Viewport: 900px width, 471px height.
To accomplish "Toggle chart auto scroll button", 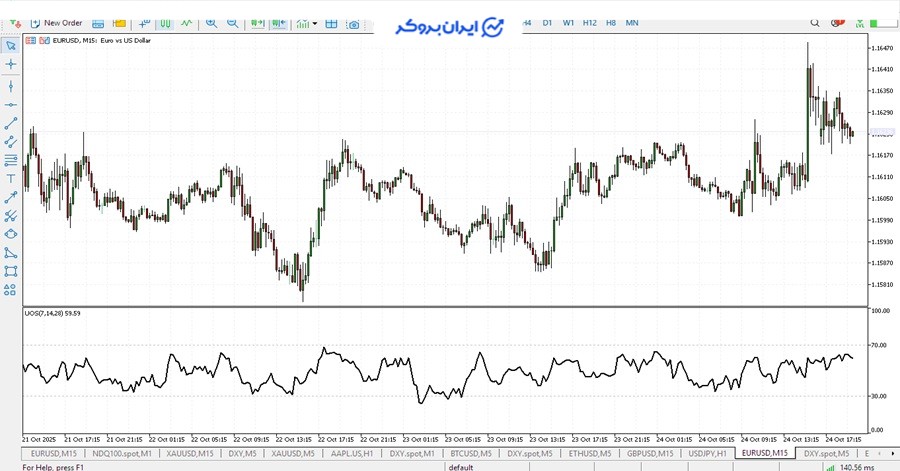I will [255, 22].
